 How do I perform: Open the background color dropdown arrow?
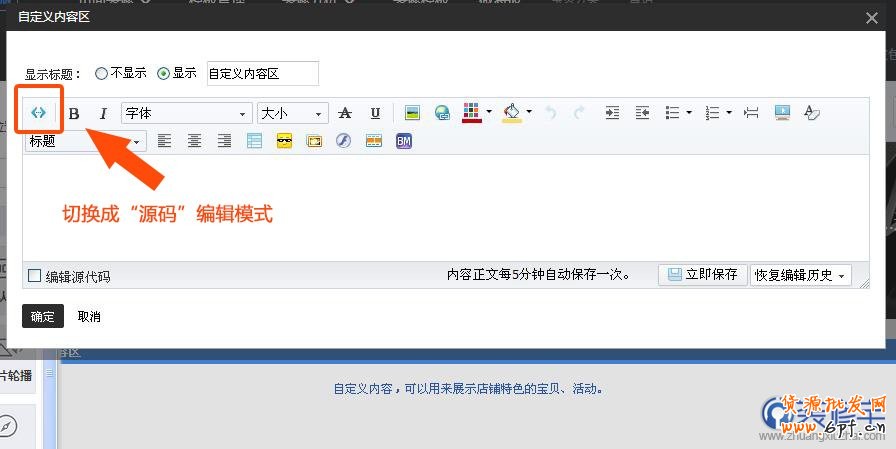point(529,112)
